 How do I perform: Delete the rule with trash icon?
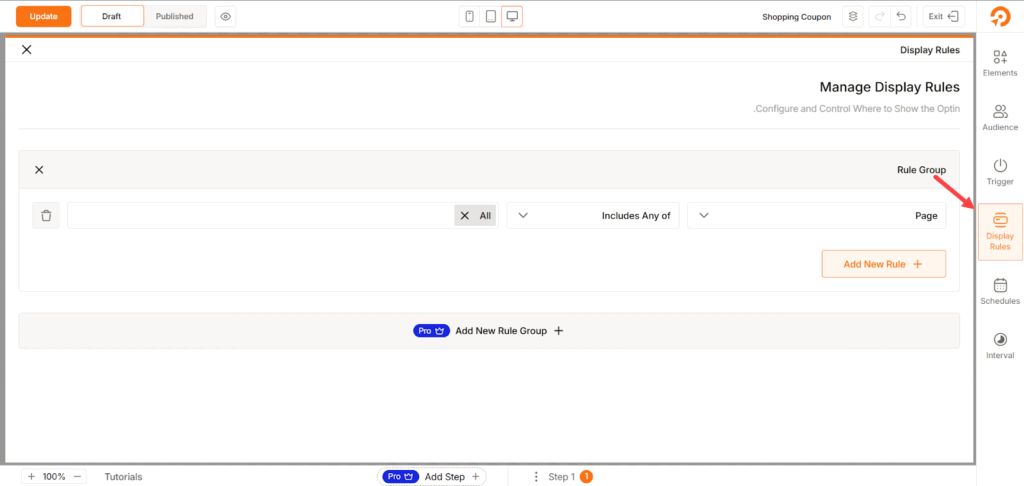coord(46,216)
